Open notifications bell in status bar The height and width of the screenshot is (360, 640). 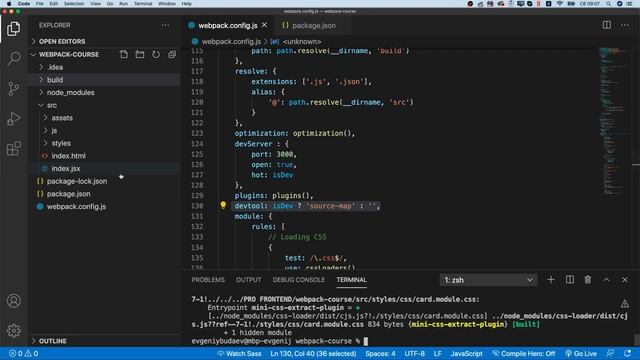(627, 353)
